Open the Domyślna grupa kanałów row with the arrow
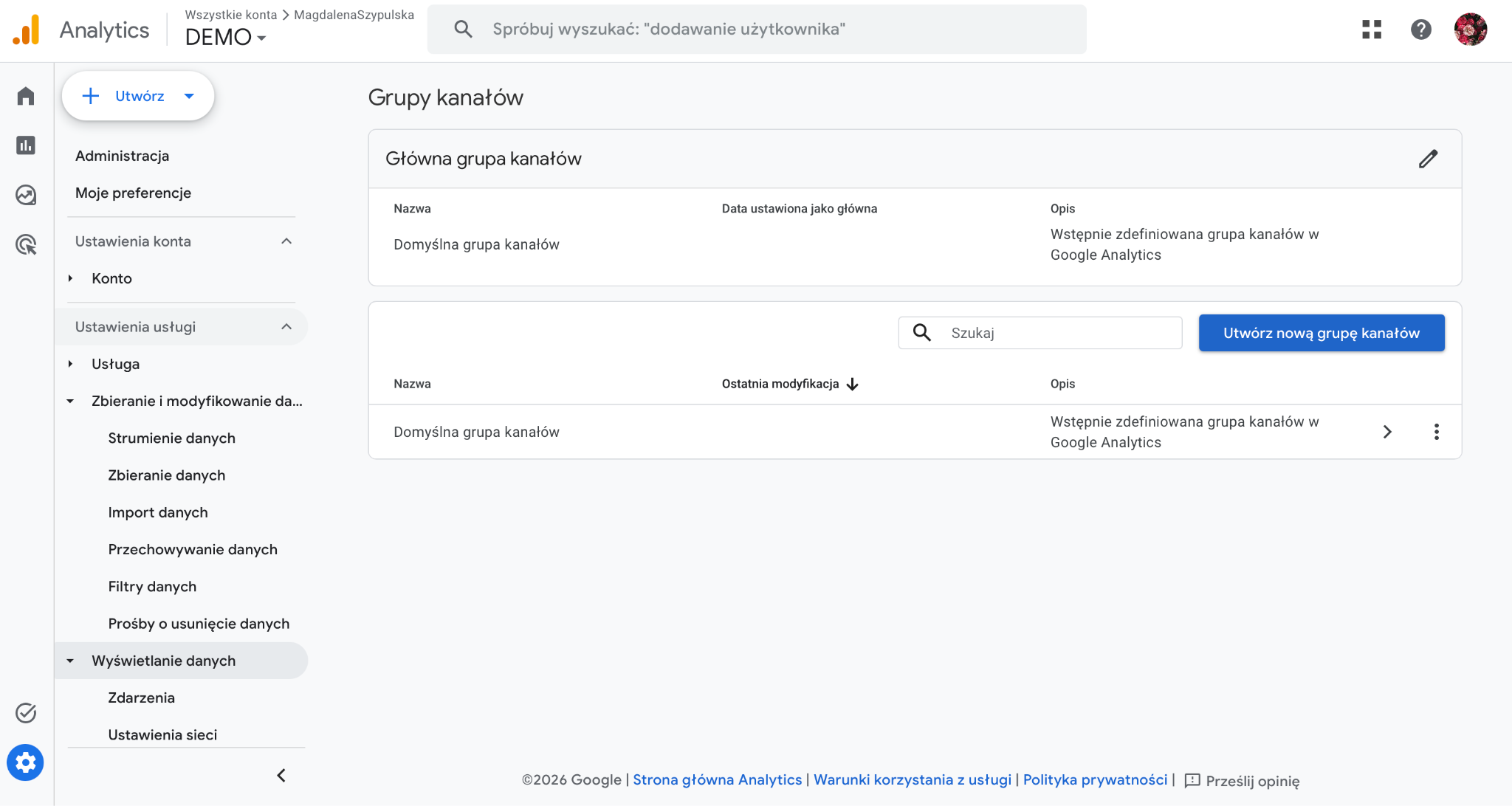This screenshot has width=1512, height=806. pos(1387,432)
